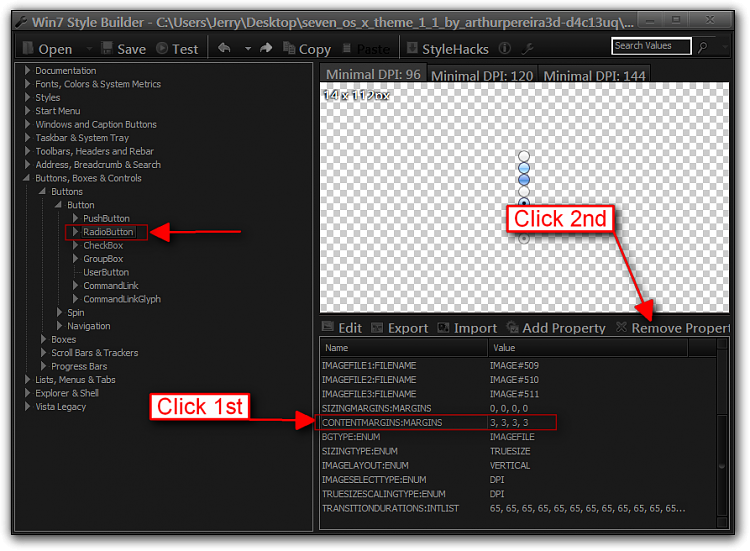Select Toolbars, Headers and Rebar item
750x551 pixels.
pyautogui.click(x=95, y=151)
